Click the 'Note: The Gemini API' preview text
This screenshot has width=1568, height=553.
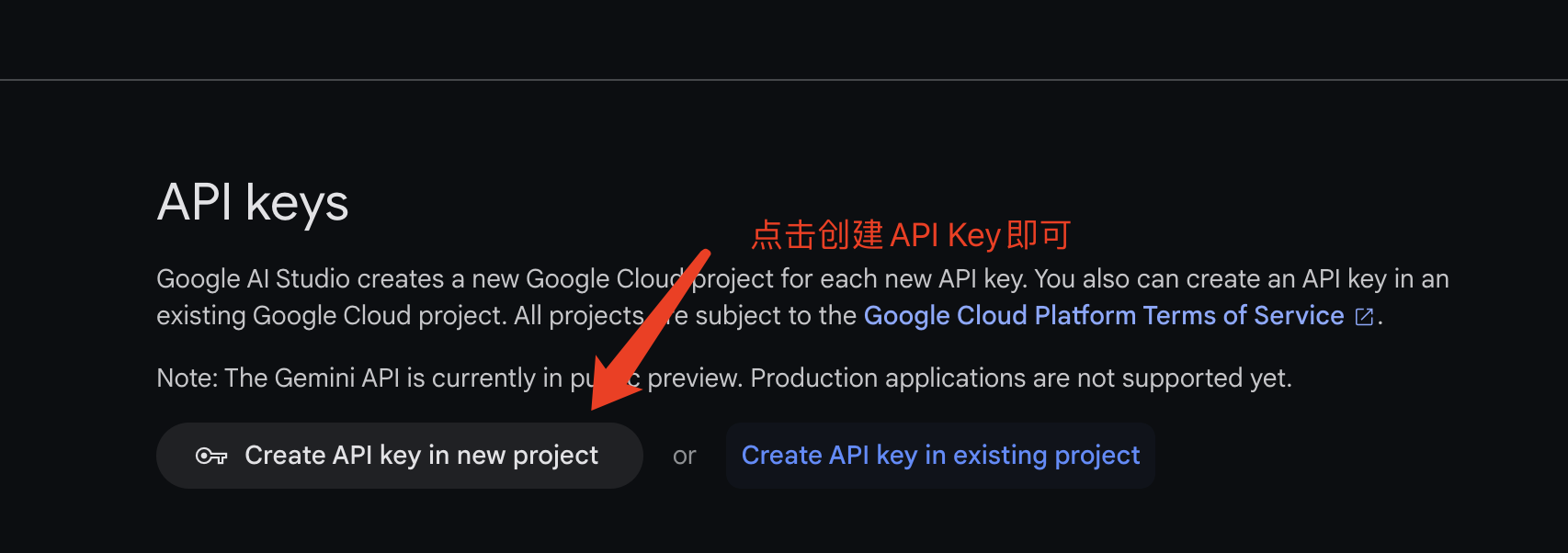[724, 378]
